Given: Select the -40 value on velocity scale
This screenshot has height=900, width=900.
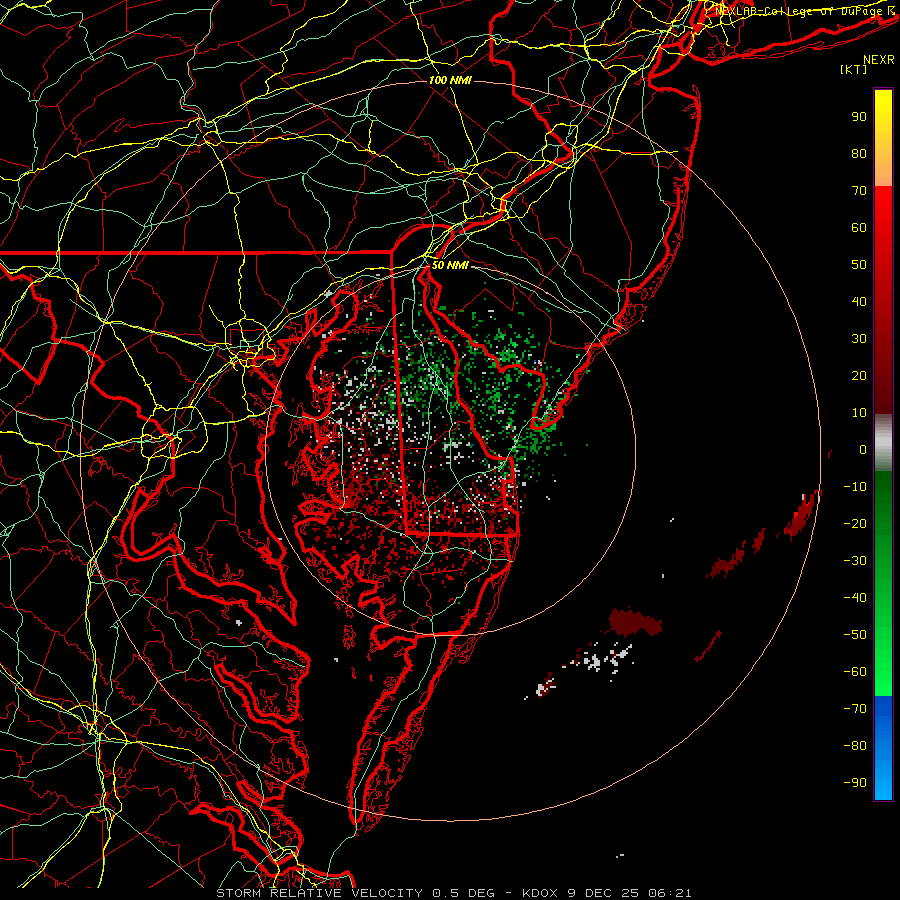Looking at the screenshot, I should coord(855,598).
